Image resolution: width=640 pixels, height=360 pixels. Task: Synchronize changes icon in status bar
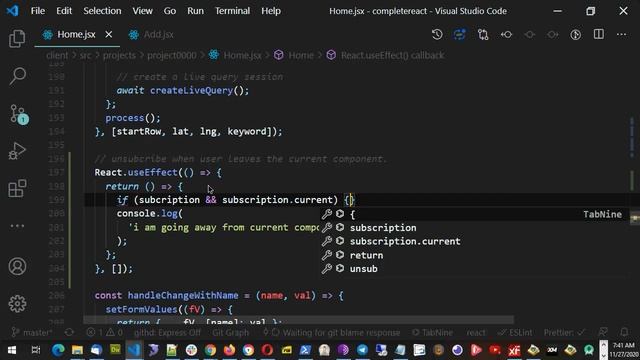69,333
